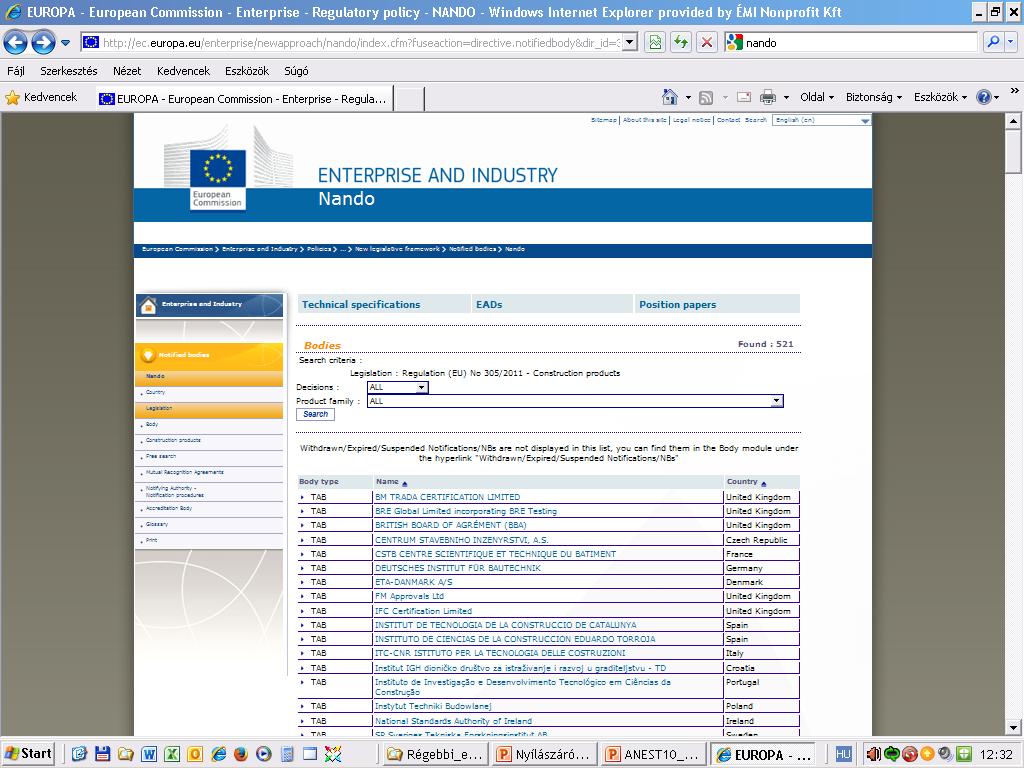
Task: Open Instytut Techniki Budowlanej link
Action: click(x=433, y=706)
